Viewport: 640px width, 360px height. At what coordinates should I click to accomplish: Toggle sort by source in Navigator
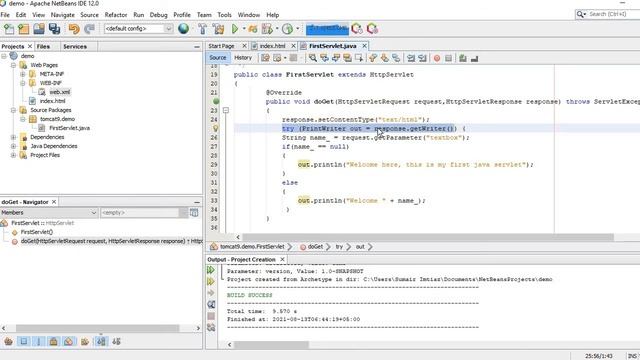[x=116, y=341]
